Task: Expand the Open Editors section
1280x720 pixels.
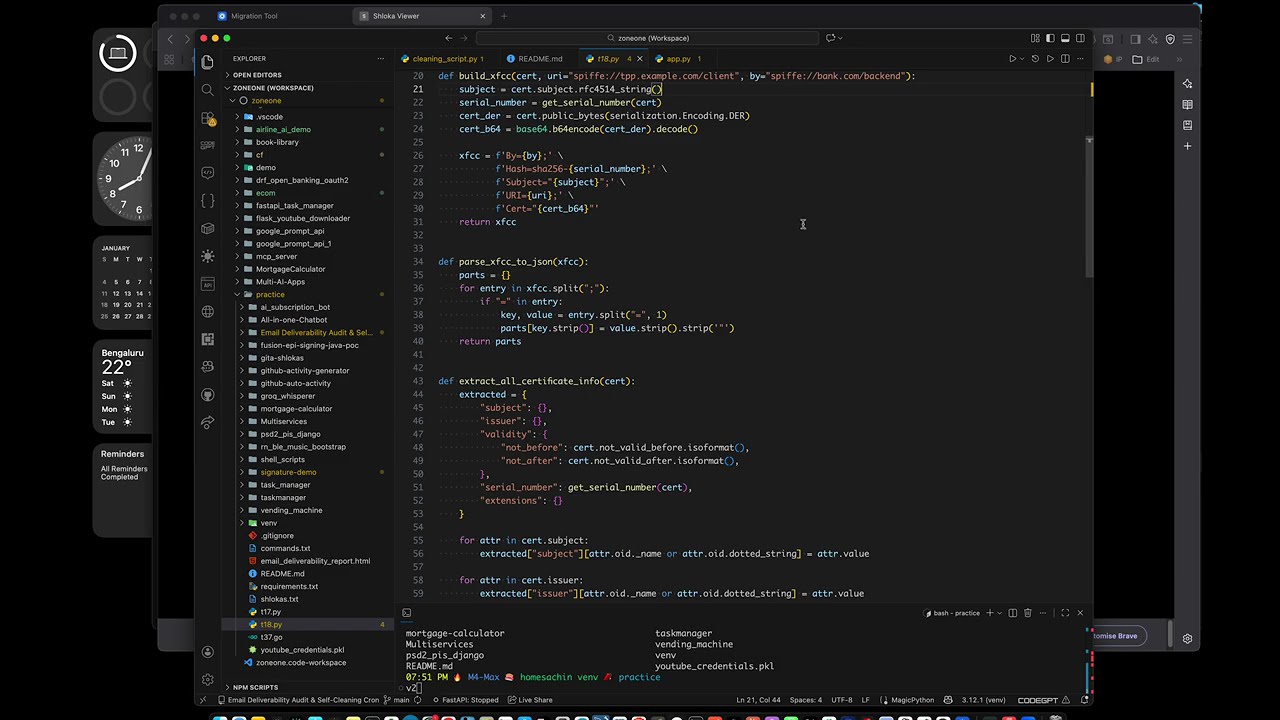Action: 257,75
